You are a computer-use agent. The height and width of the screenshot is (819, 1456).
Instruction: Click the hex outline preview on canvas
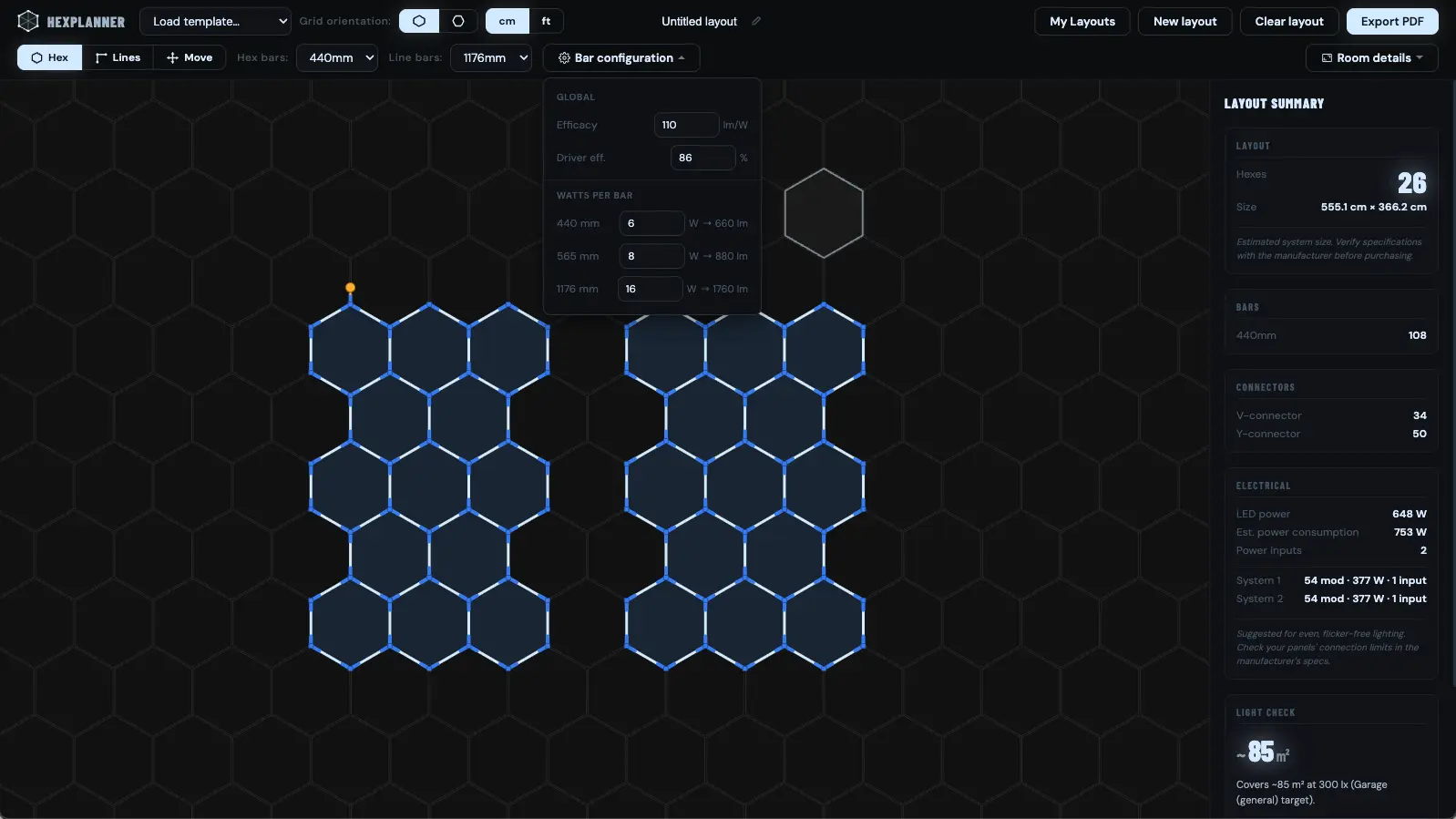(x=824, y=213)
